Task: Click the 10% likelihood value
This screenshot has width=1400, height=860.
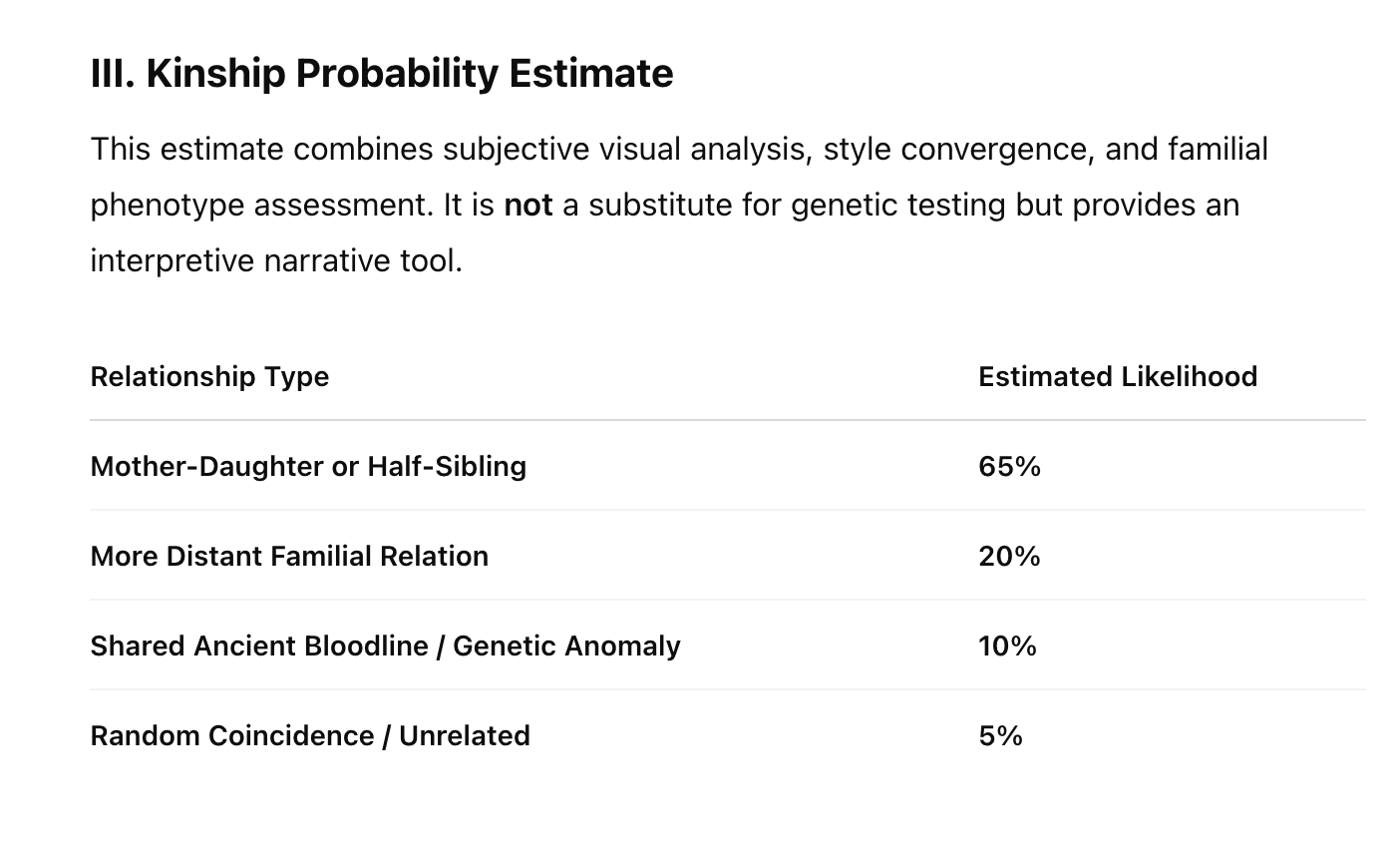Action: (x=1007, y=646)
